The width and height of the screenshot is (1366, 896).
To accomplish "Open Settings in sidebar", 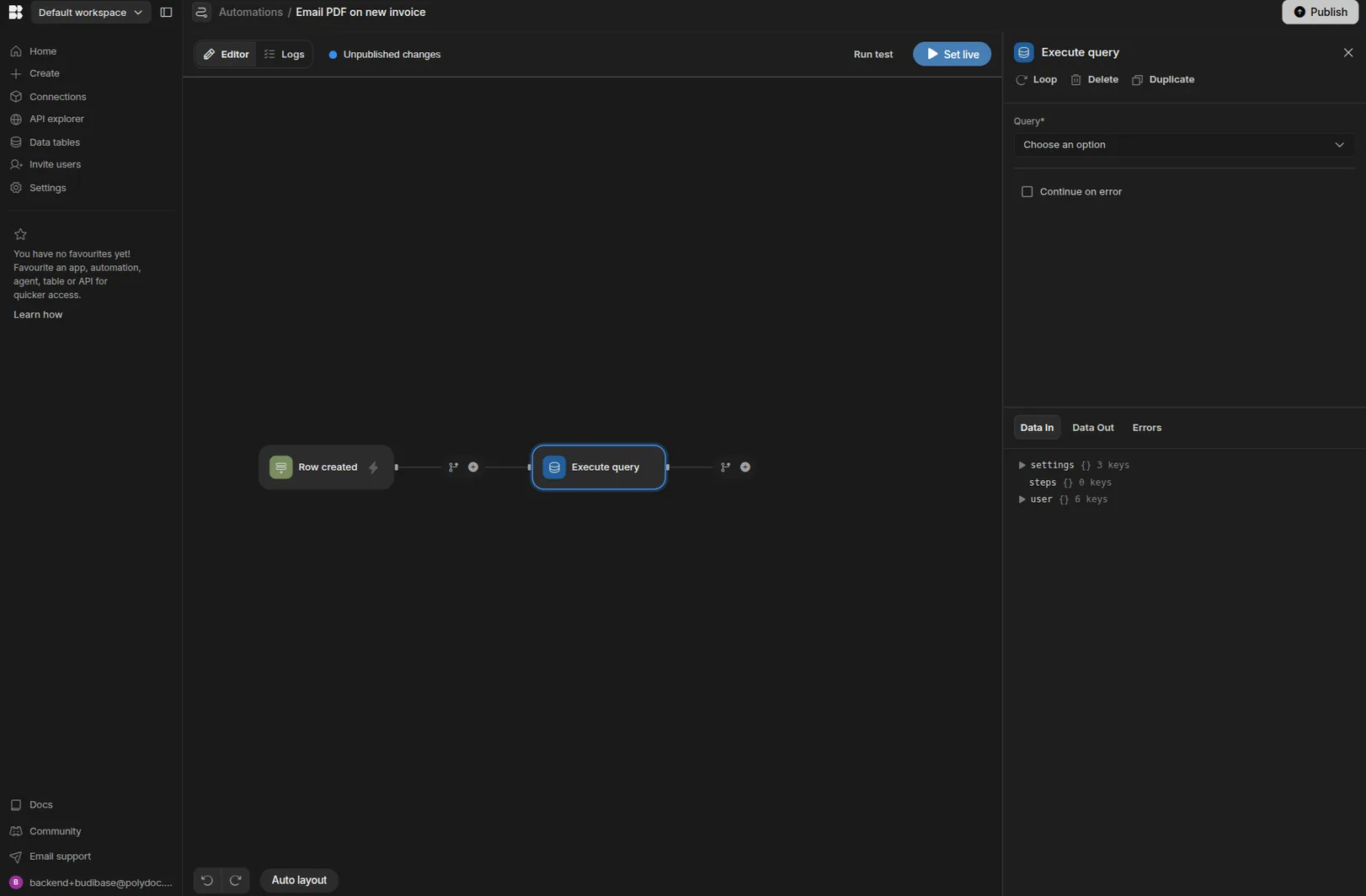I will point(47,188).
